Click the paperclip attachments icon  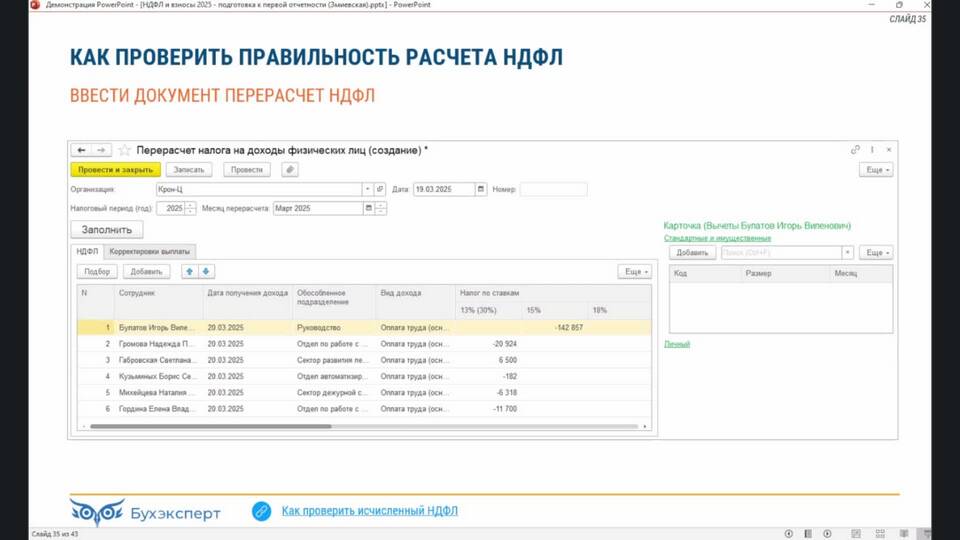coord(289,170)
